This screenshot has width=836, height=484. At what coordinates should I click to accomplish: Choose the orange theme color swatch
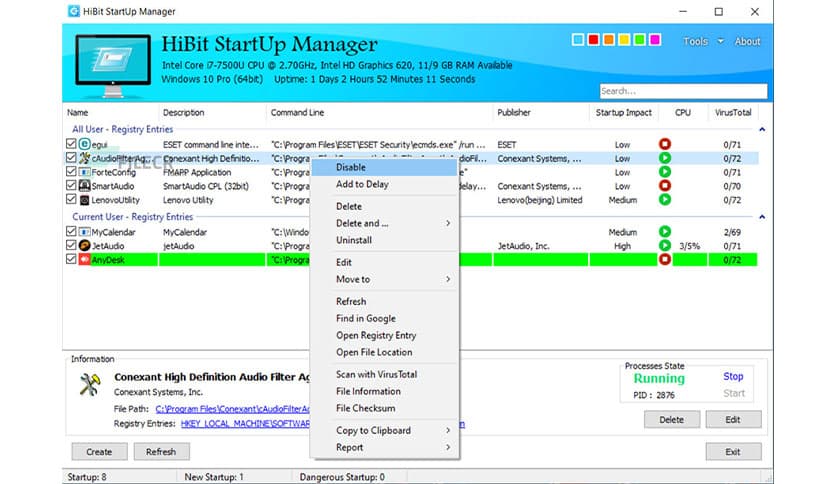pyautogui.click(x=608, y=39)
